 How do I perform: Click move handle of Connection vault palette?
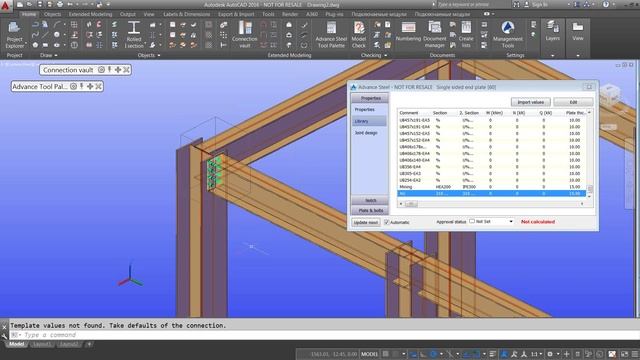click(118, 70)
